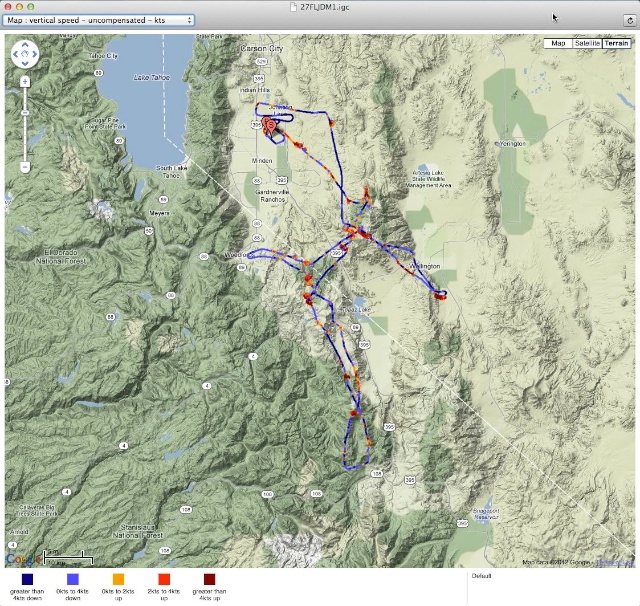Switch map view to Satellite
640x606 pixels.
(586, 43)
